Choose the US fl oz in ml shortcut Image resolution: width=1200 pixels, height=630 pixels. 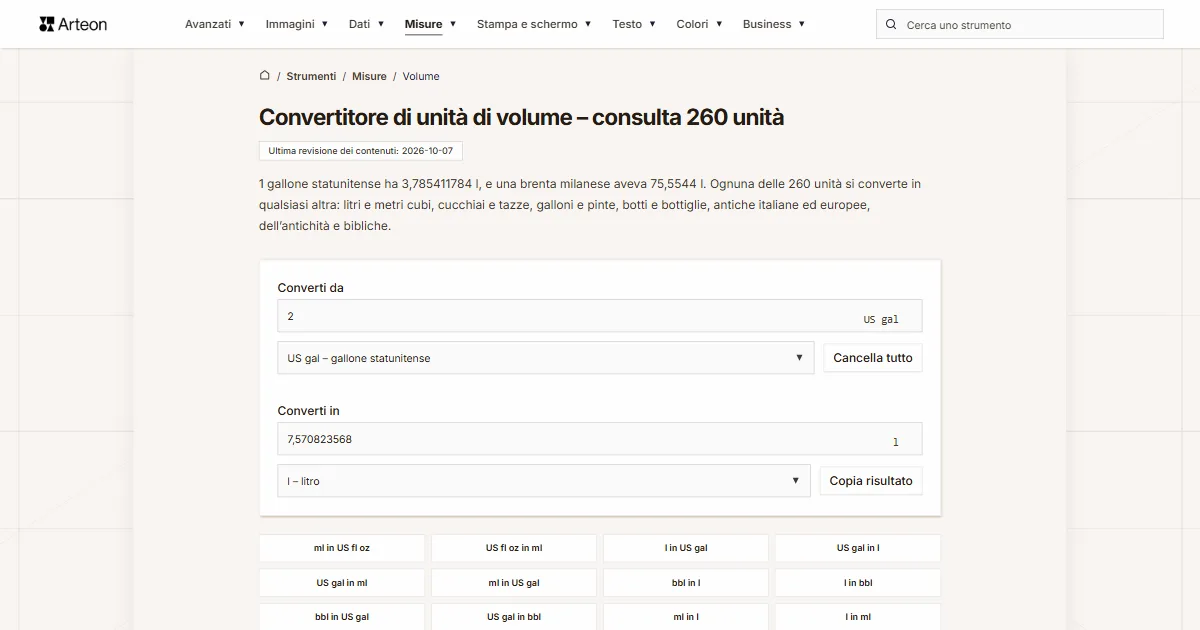[x=514, y=548]
